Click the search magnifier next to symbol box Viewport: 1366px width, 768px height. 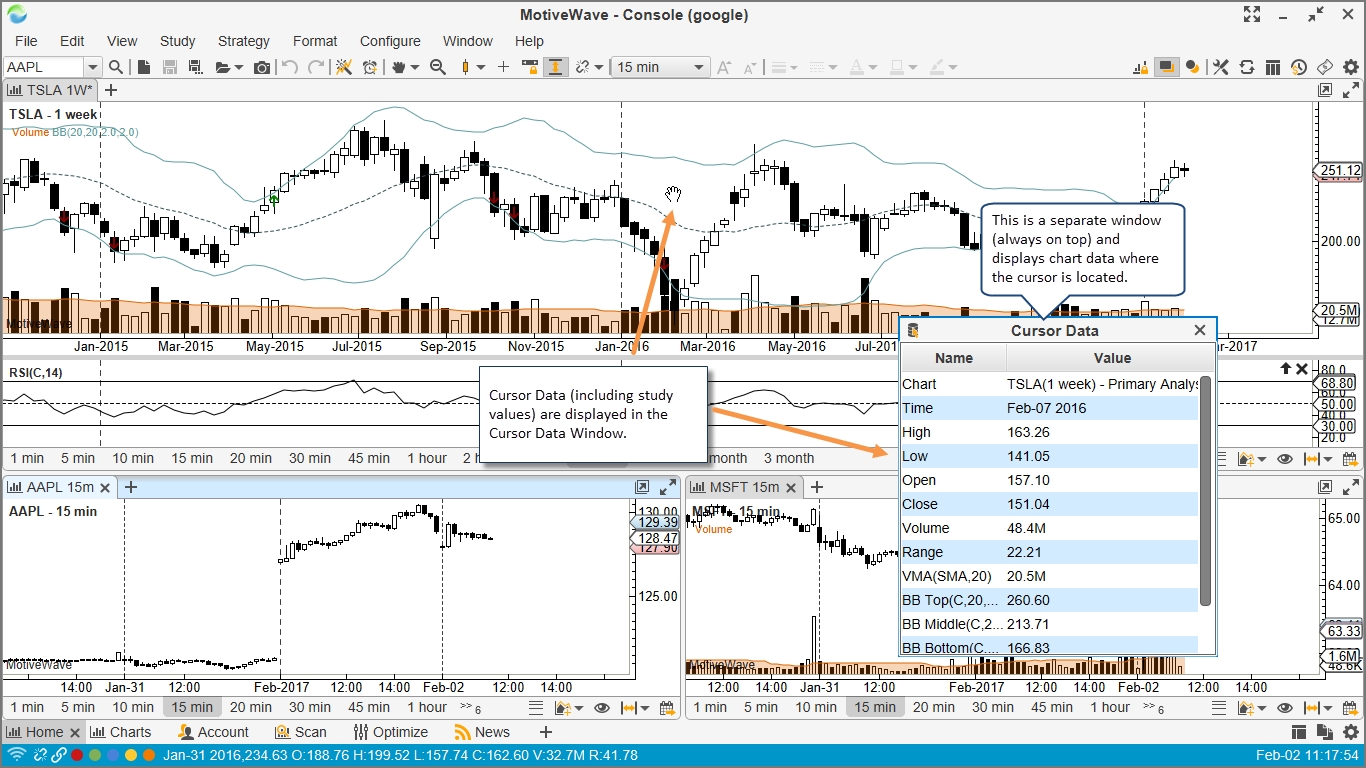click(116, 67)
